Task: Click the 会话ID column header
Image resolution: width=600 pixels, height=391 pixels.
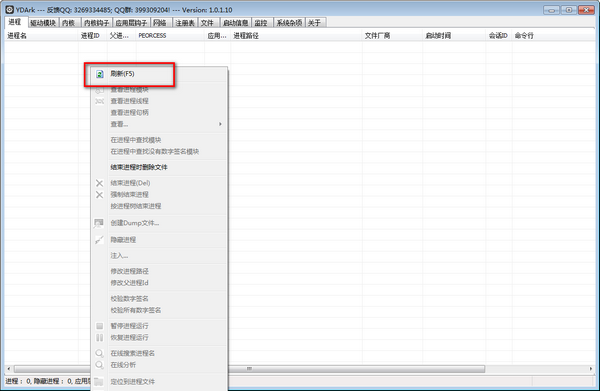Action: (x=499, y=36)
